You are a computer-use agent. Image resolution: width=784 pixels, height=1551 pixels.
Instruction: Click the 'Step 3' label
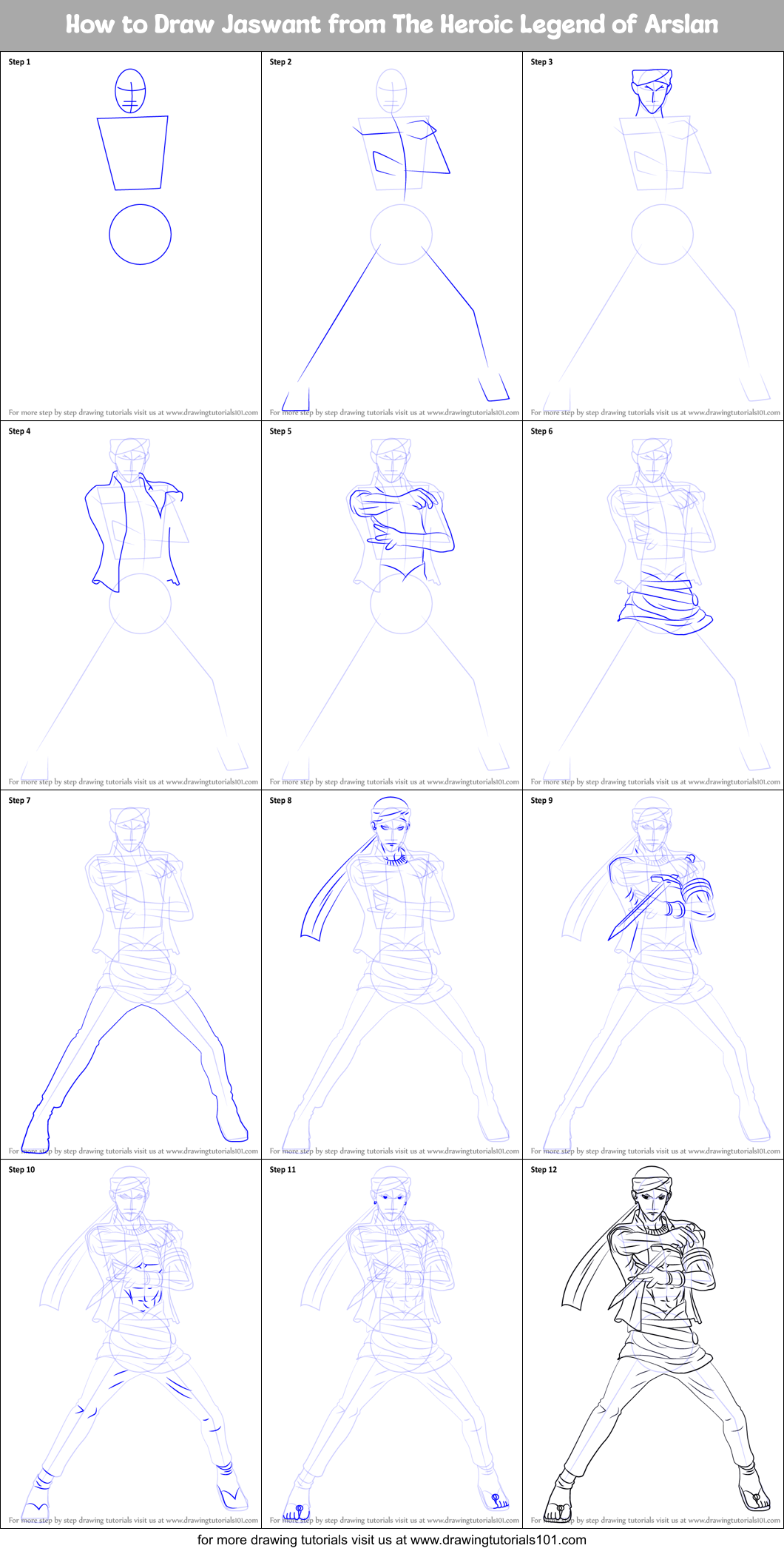[x=541, y=62]
